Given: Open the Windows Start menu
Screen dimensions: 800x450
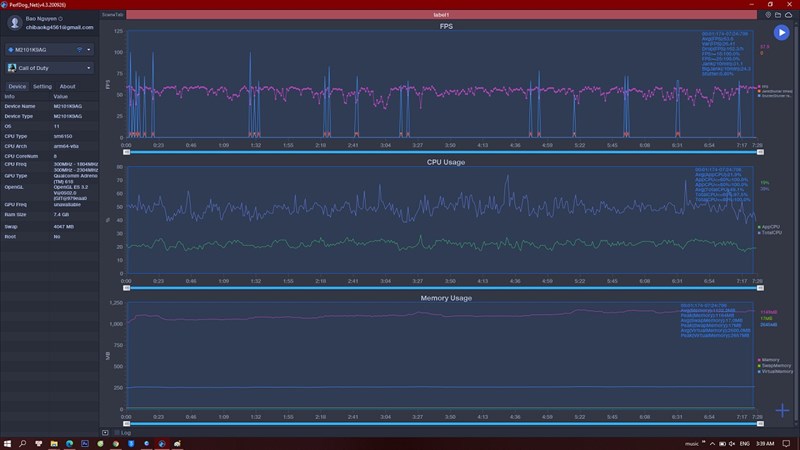Looking at the screenshot, I should pyautogui.click(x=7, y=443).
